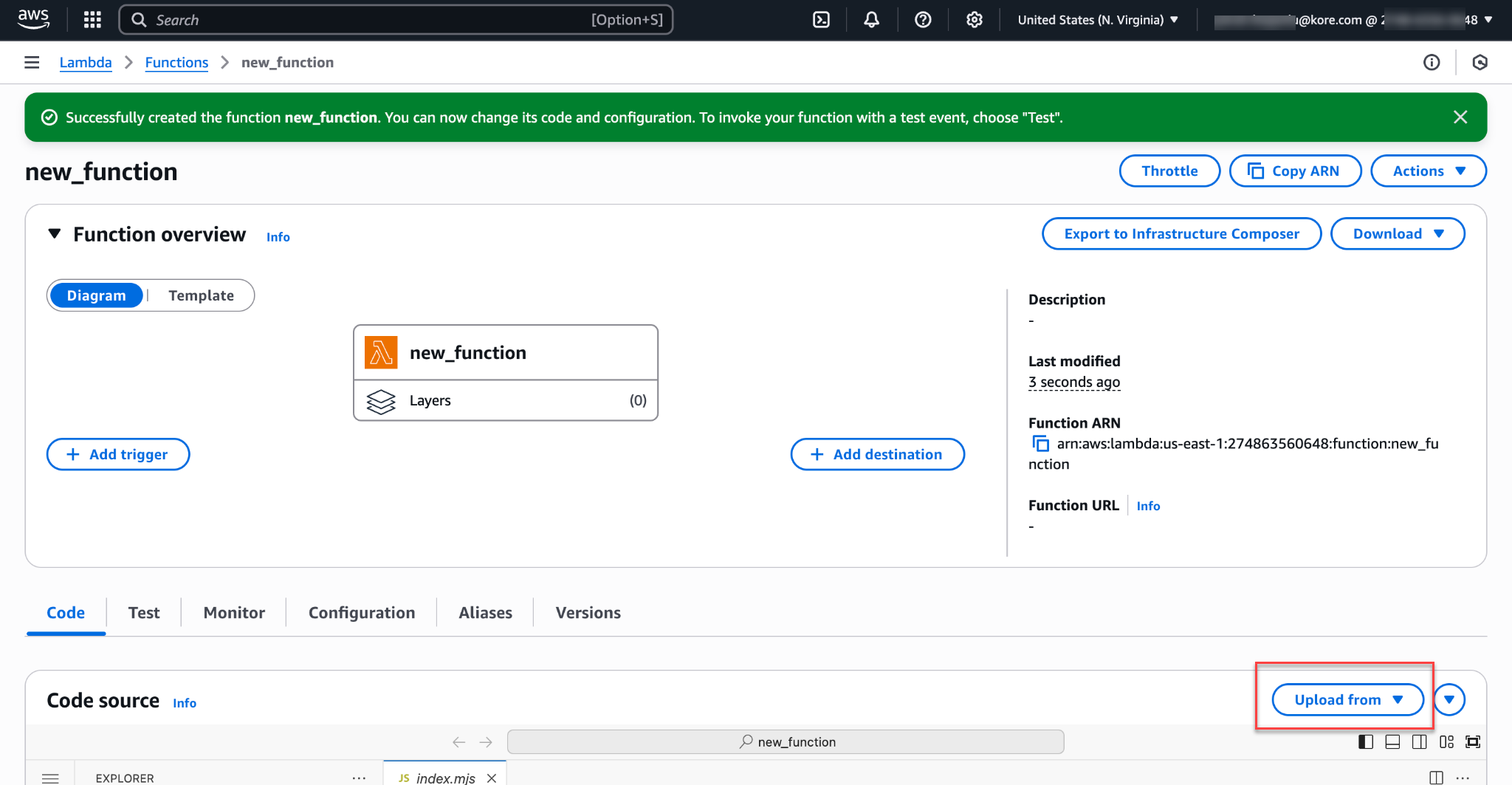This screenshot has height=785, width=1512.
Task: Open the Actions dropdown
Action: (1428, 171)
